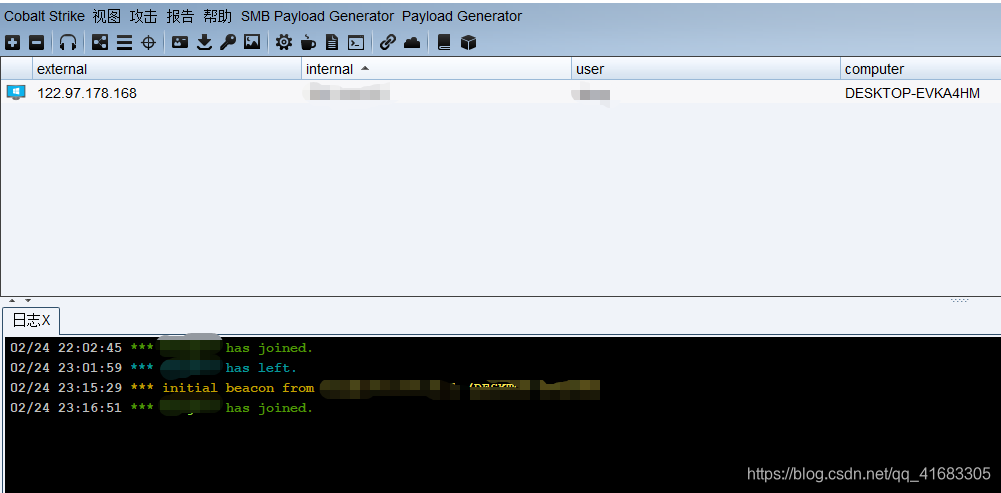
Task: Switch to the session table view icon
Action: (x=124, y=43)
